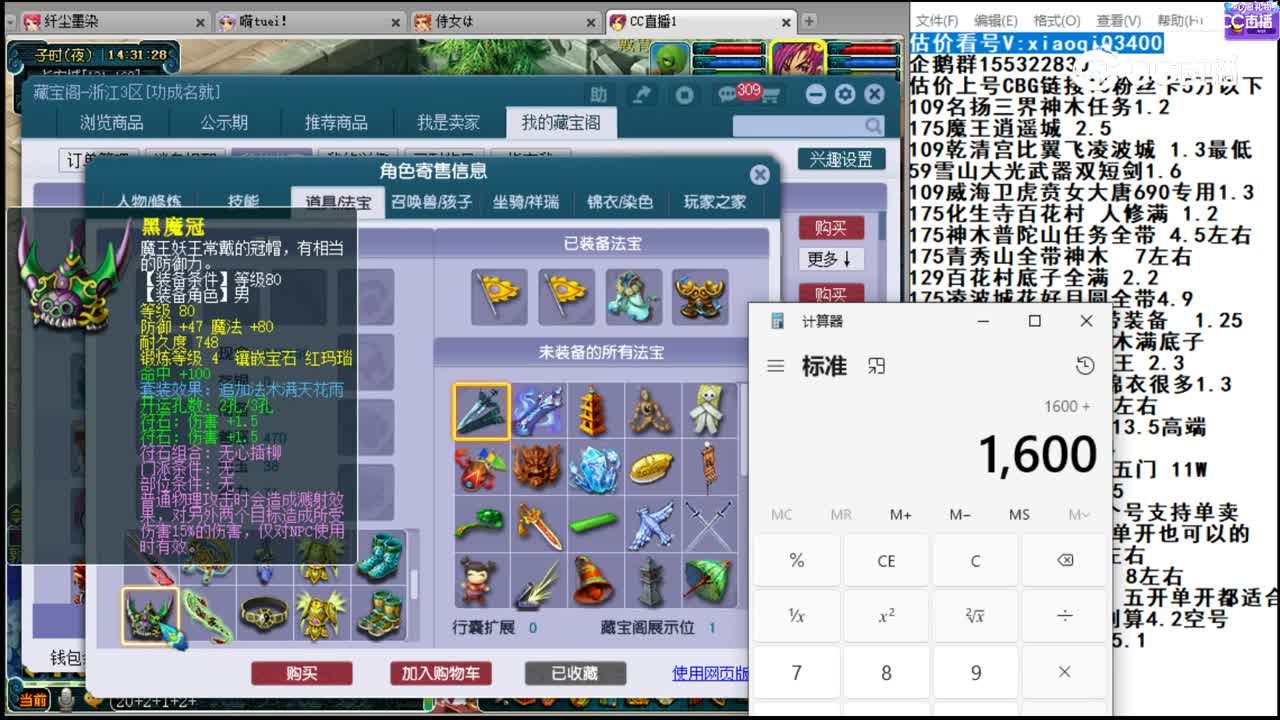Select the white crane bird treasure
This screenshot has width=1280, height=720.
pyautogui.click(x=651, y=525)
